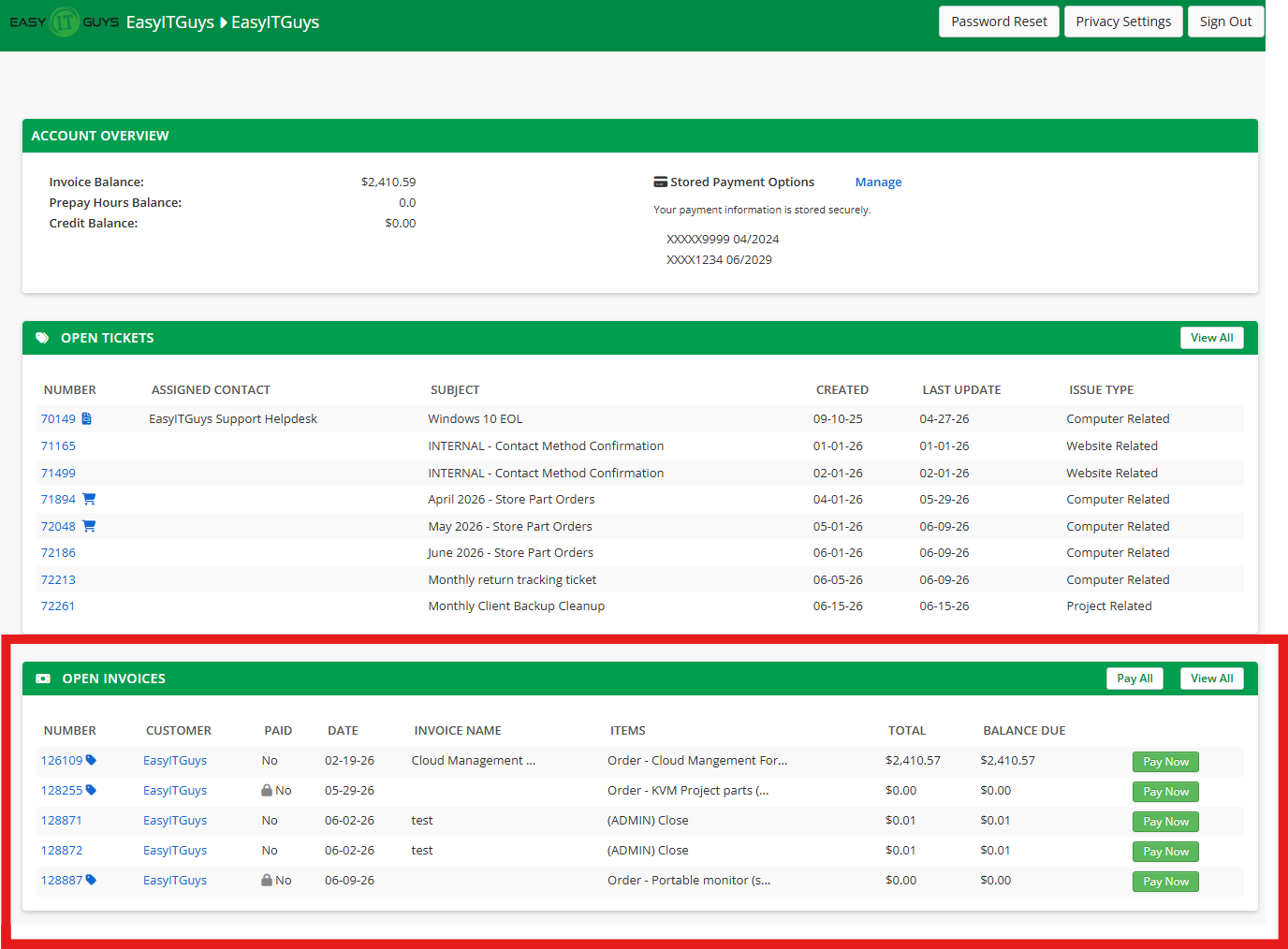Click subject 'Monthly return tracking ticket'
The height and width of the screenshot is (949, 1288).
click(512, 579)
